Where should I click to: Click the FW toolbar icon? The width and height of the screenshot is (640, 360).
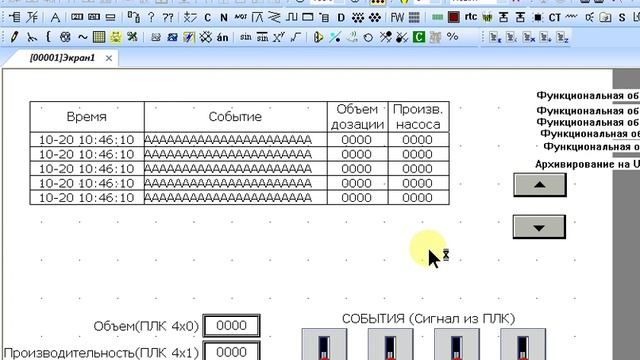tap(397, 18)
